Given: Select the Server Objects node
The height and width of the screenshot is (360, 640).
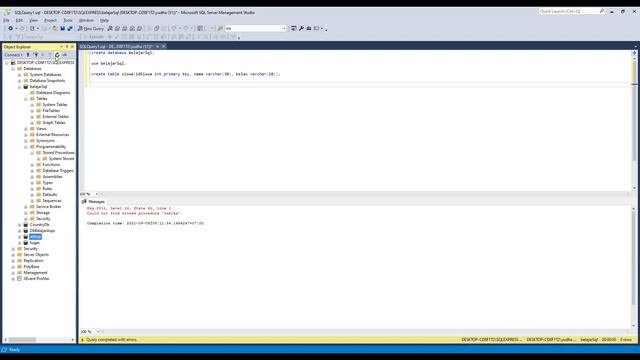Looking at the screenshot, I should 36,255.
